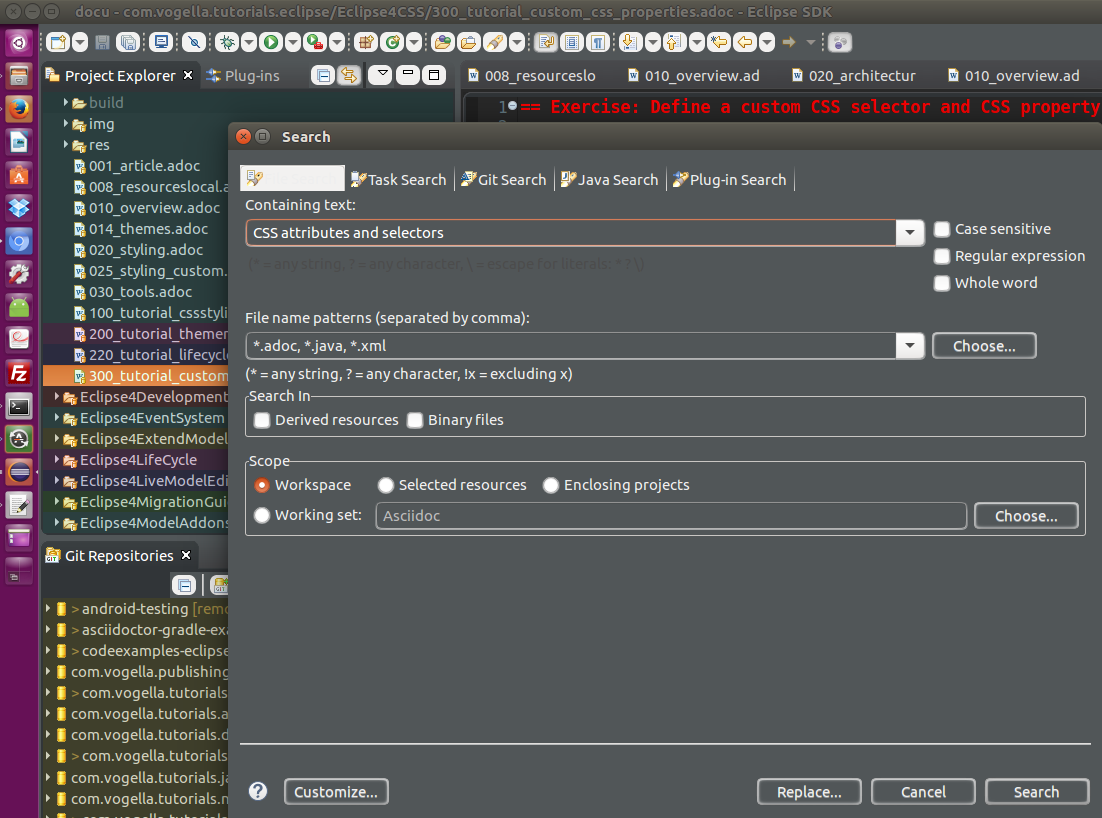The width and height of the screenshot is (1102, 818).
Task: Select the Workspace scope radio button
Action: (x=262, y=485)
